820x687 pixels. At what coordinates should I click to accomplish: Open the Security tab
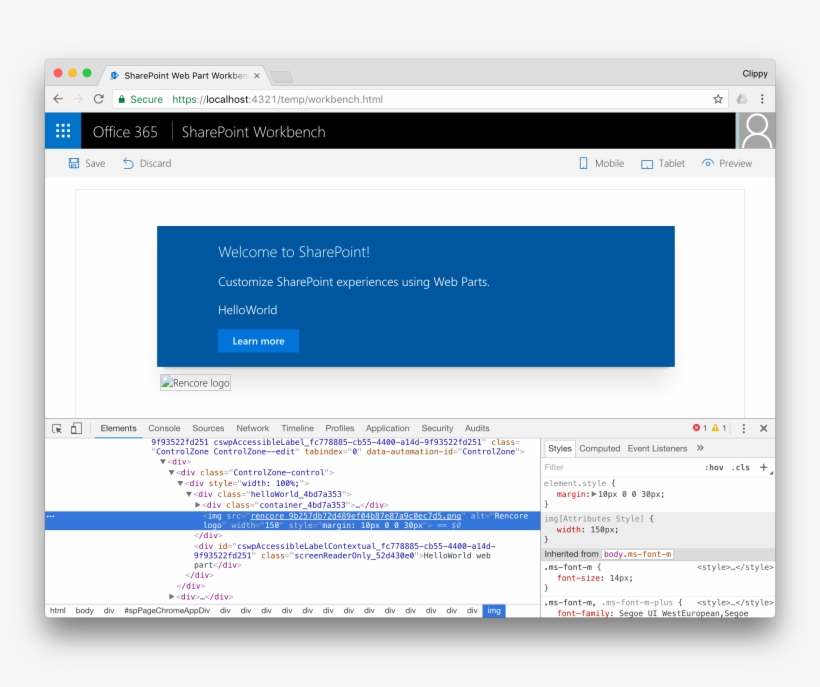click(x=437, y=428)
